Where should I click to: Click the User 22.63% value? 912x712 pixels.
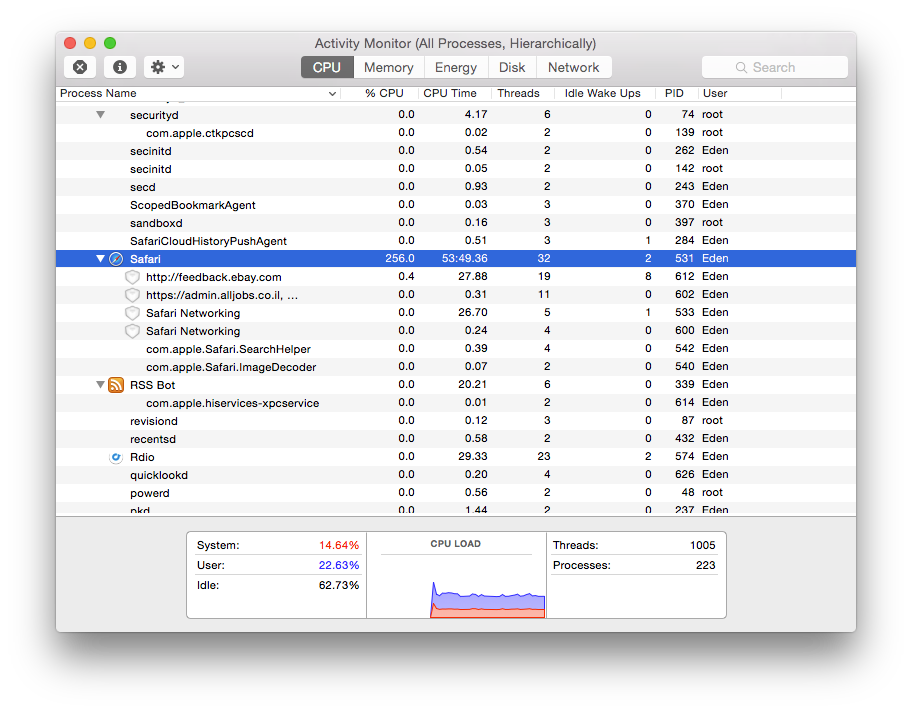point(339,565)
